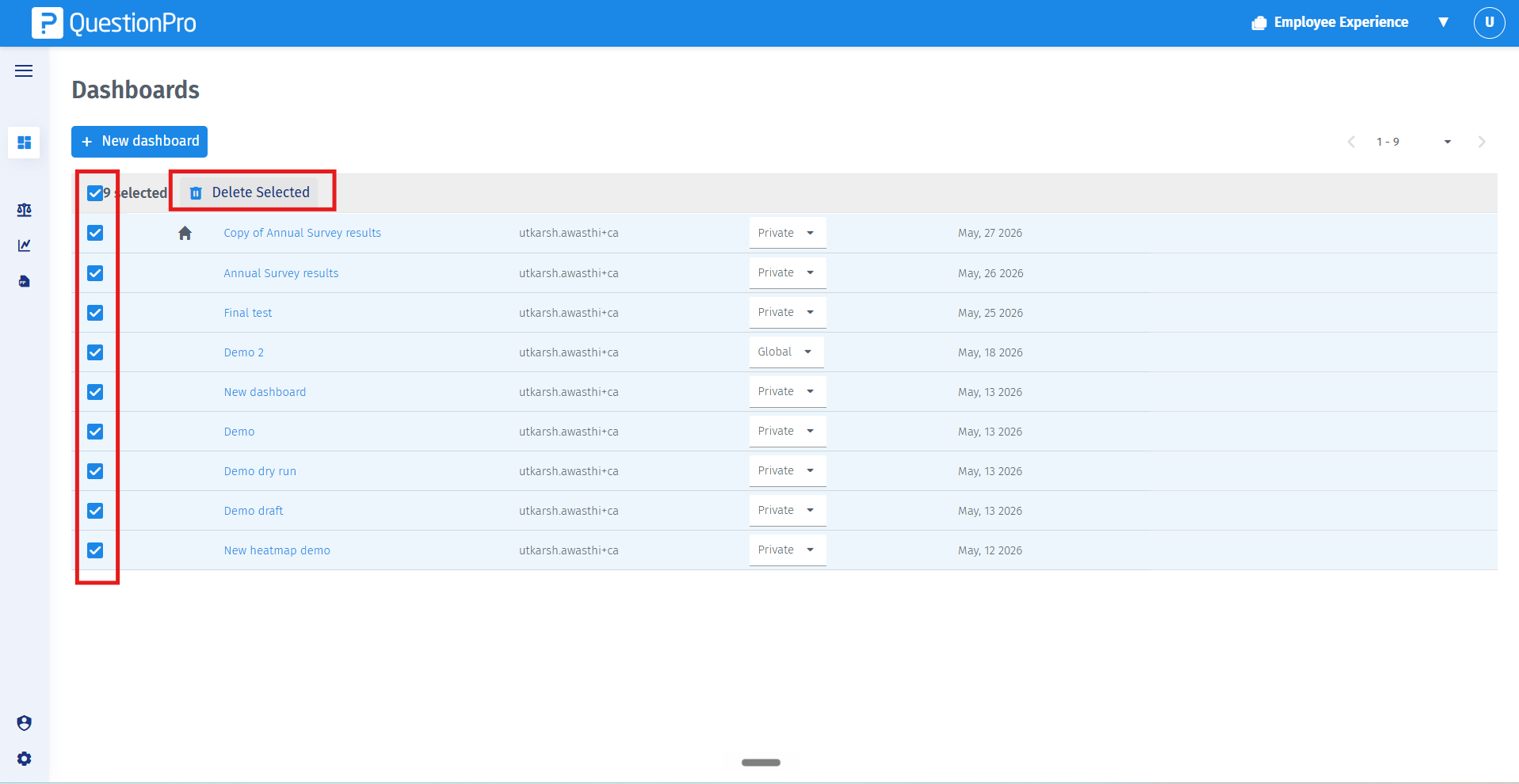Click the bottom drag handle bar
Screen dimensions: 1519x784
[x=761, y=763]
